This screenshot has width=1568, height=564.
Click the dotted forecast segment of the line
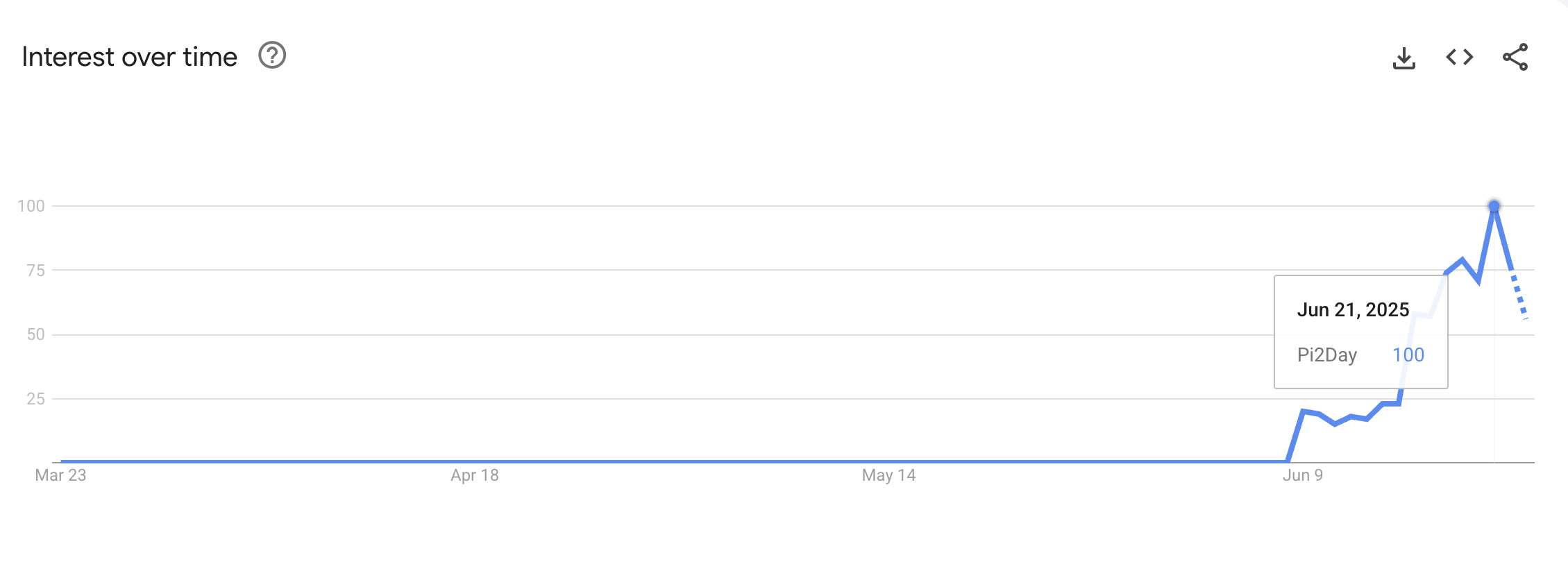(1519, 296)
